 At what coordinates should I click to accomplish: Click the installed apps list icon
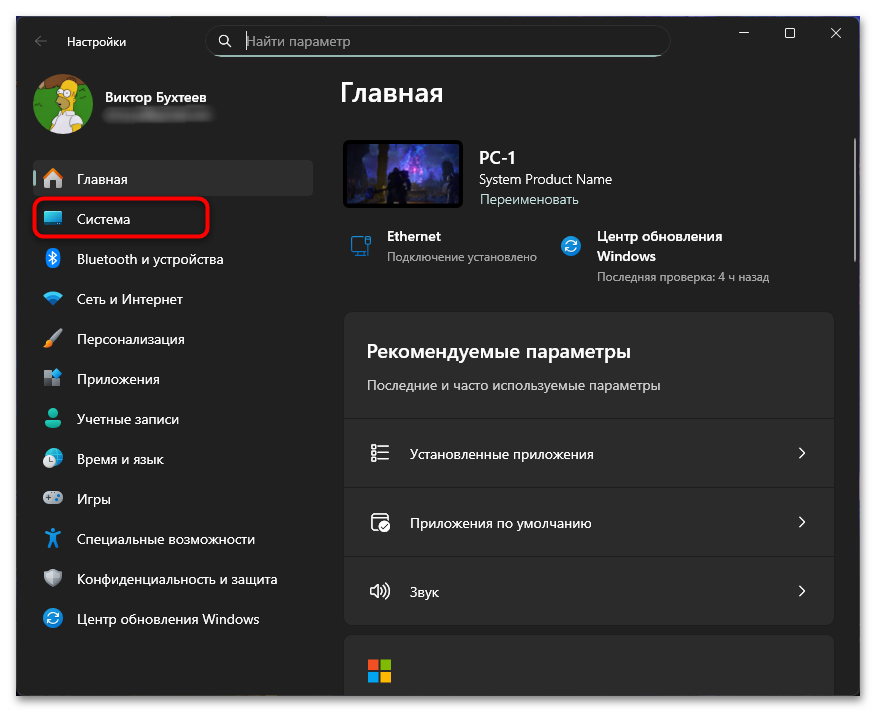pos(380,453)
